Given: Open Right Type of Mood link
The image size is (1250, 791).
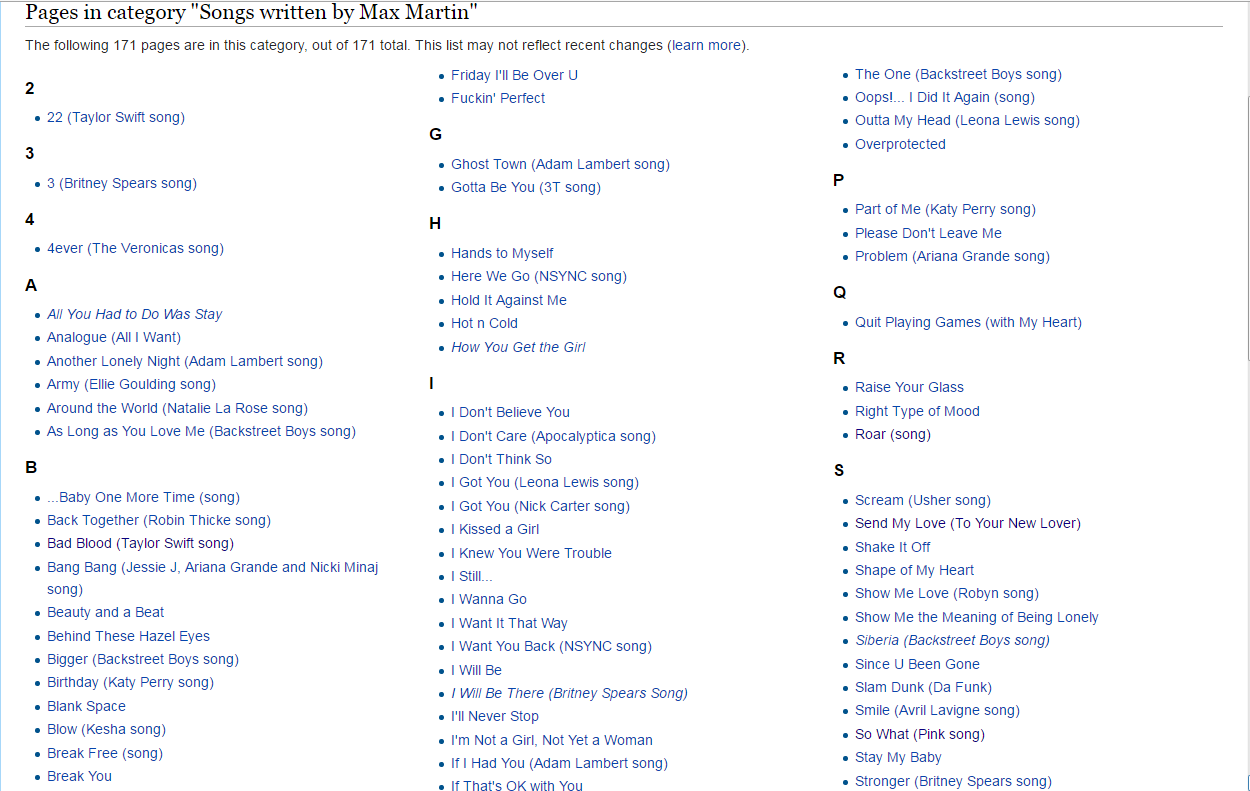Looking at the screenshot, I should [917, 411].
